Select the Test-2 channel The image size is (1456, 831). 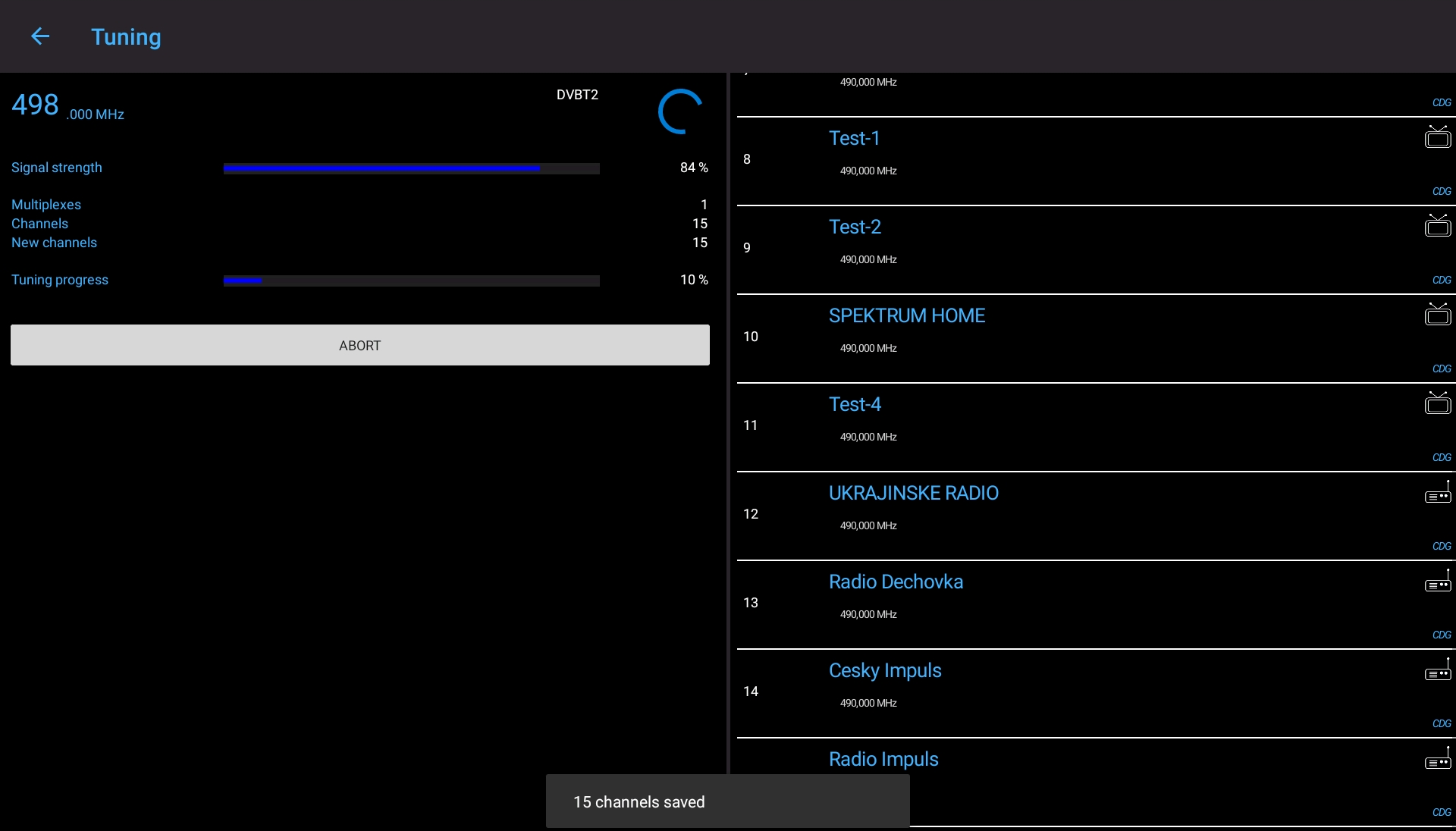point(1096,249)
